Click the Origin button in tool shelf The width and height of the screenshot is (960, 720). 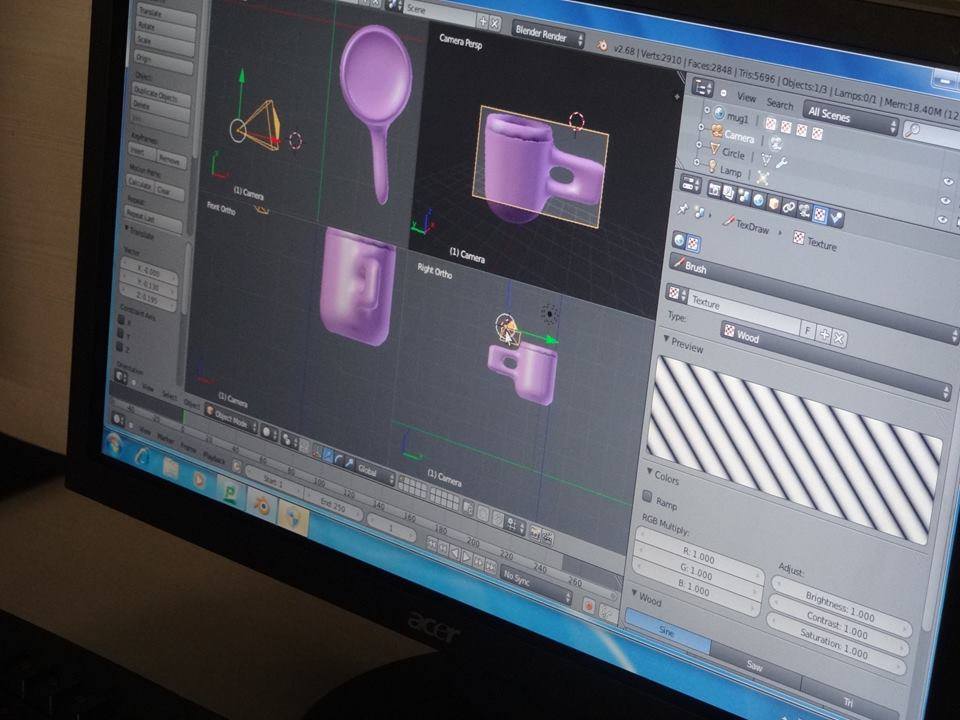coord(163,62)
